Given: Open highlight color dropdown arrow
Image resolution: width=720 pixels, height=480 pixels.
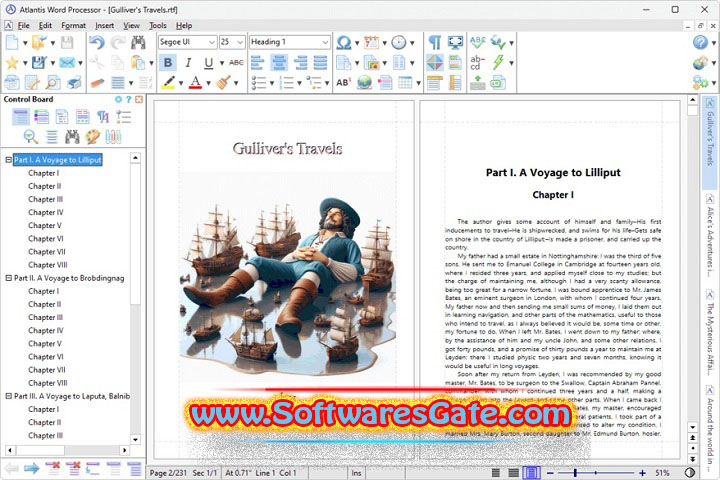Looking at the screenshot, I should point(180,83).
